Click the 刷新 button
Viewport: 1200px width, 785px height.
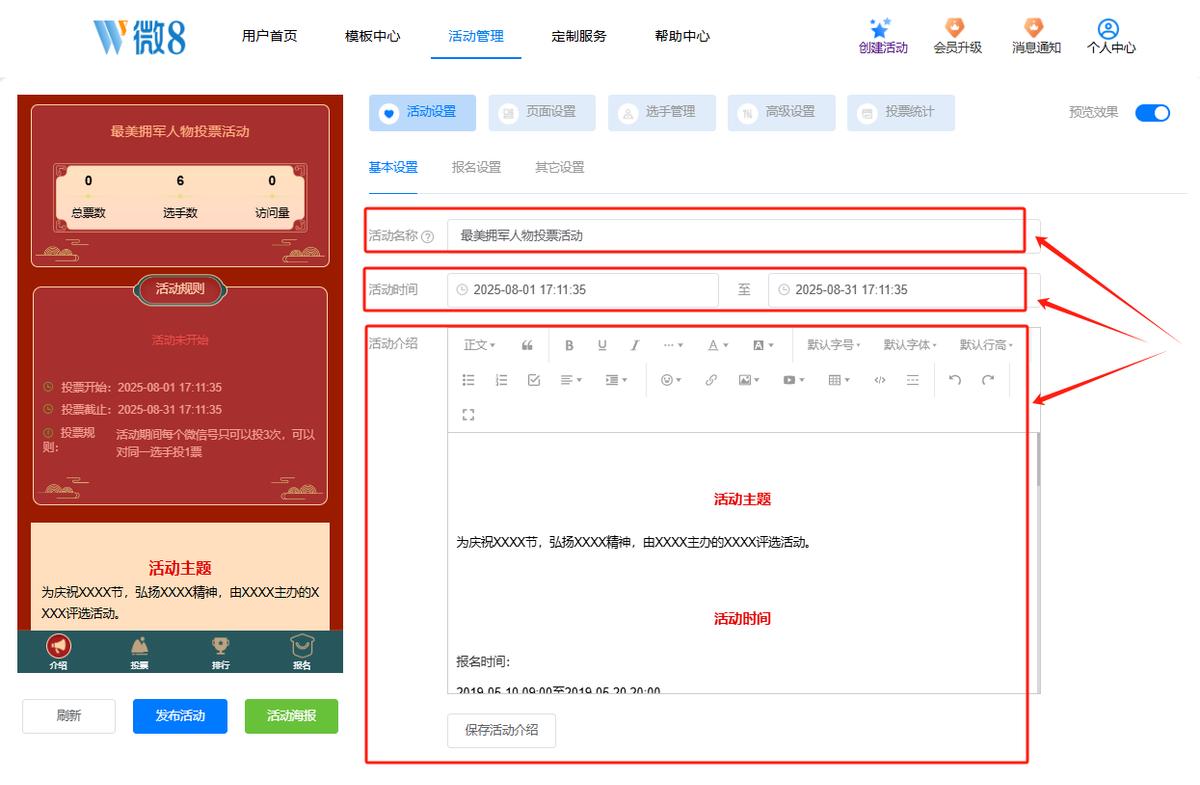tap(69, 716)
